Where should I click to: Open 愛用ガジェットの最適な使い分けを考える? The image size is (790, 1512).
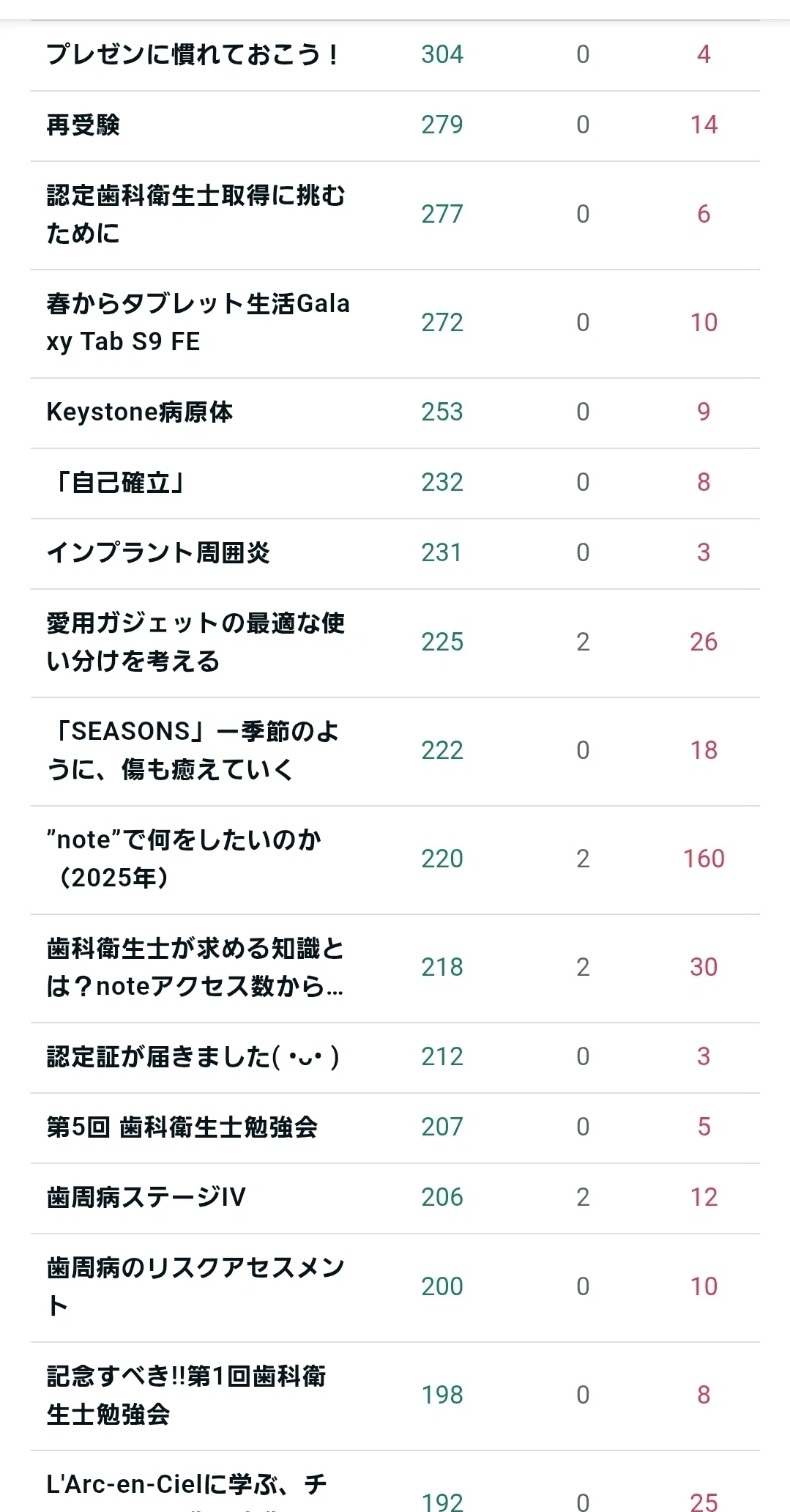[x=195, y=642]
